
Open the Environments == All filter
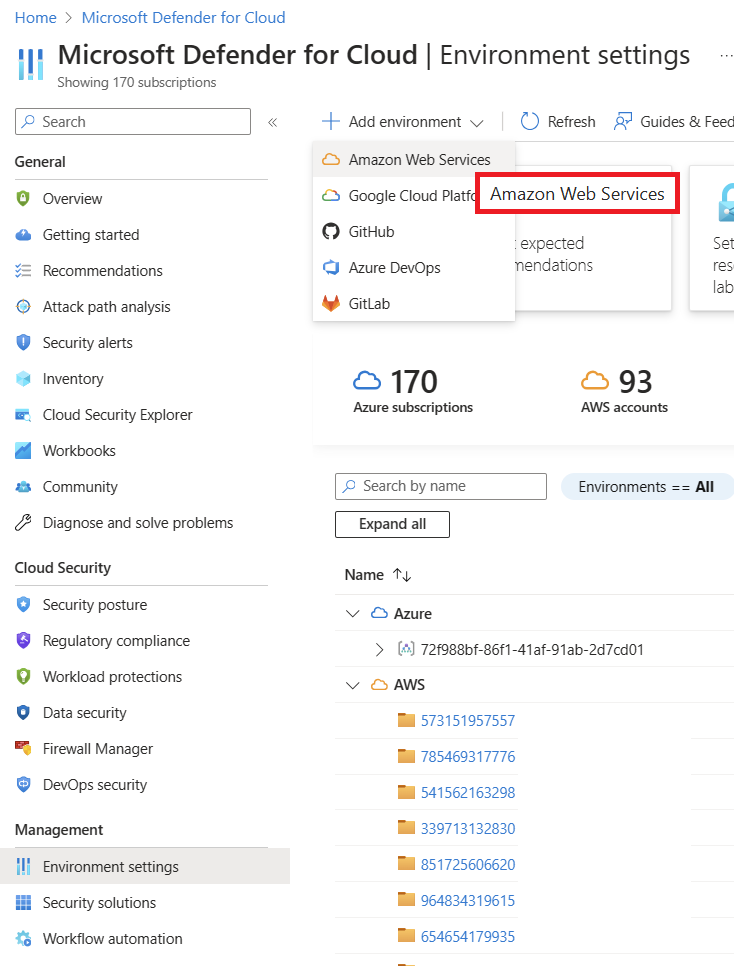click(646, 487)
